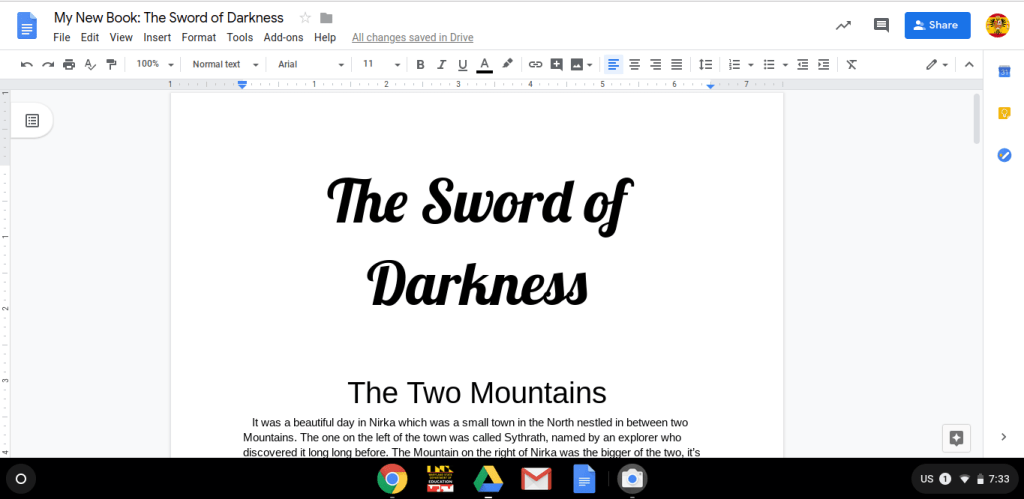The width and height of the screenshot is (1024, 499).
Task: Click the Clear formatting icon
Action: tap(851, 65)
